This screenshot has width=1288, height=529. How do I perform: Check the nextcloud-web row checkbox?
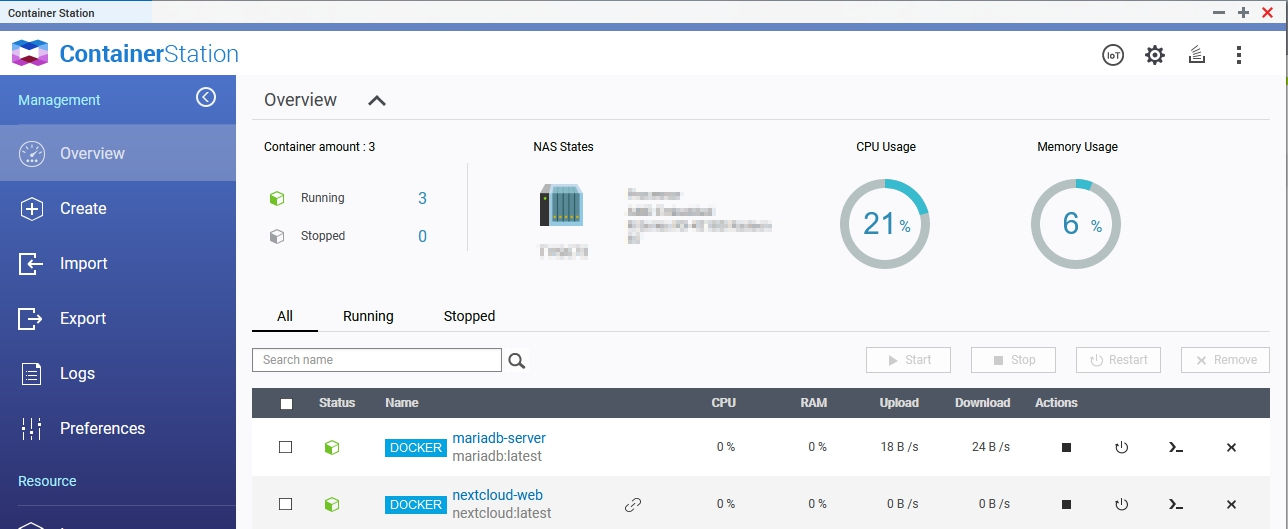coord(286,504)
